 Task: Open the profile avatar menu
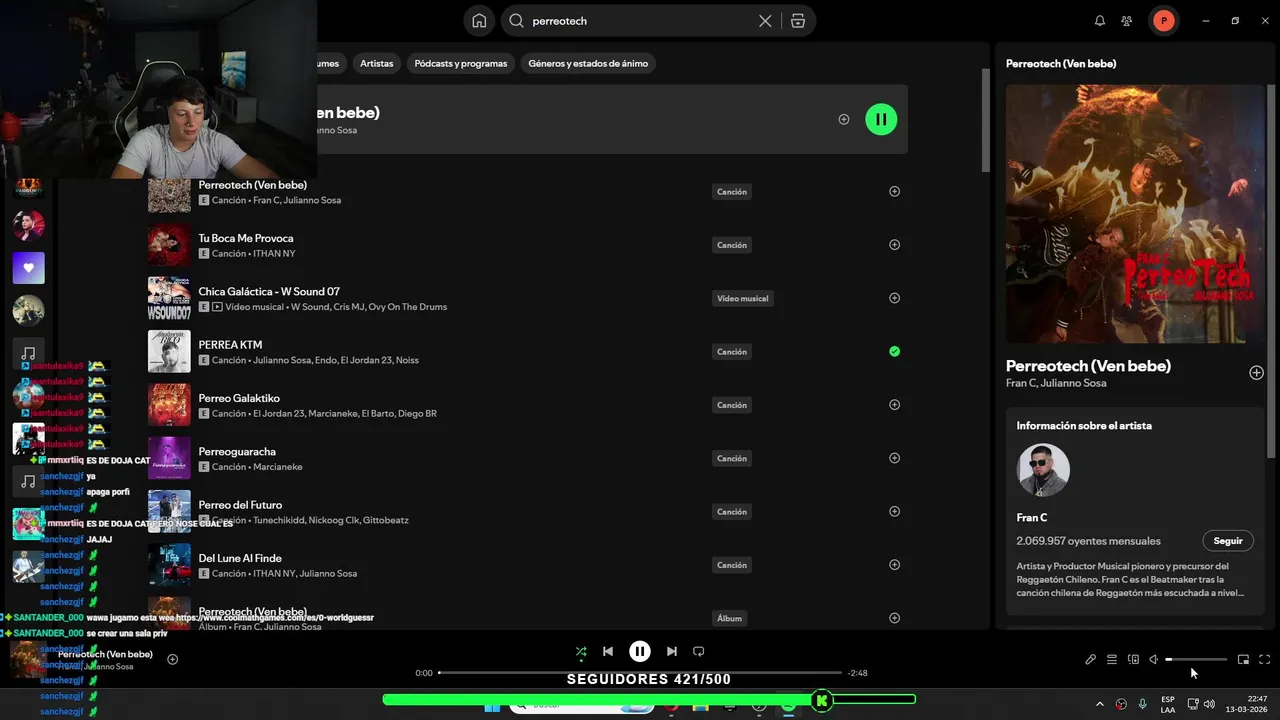(x=1164, y=21)
